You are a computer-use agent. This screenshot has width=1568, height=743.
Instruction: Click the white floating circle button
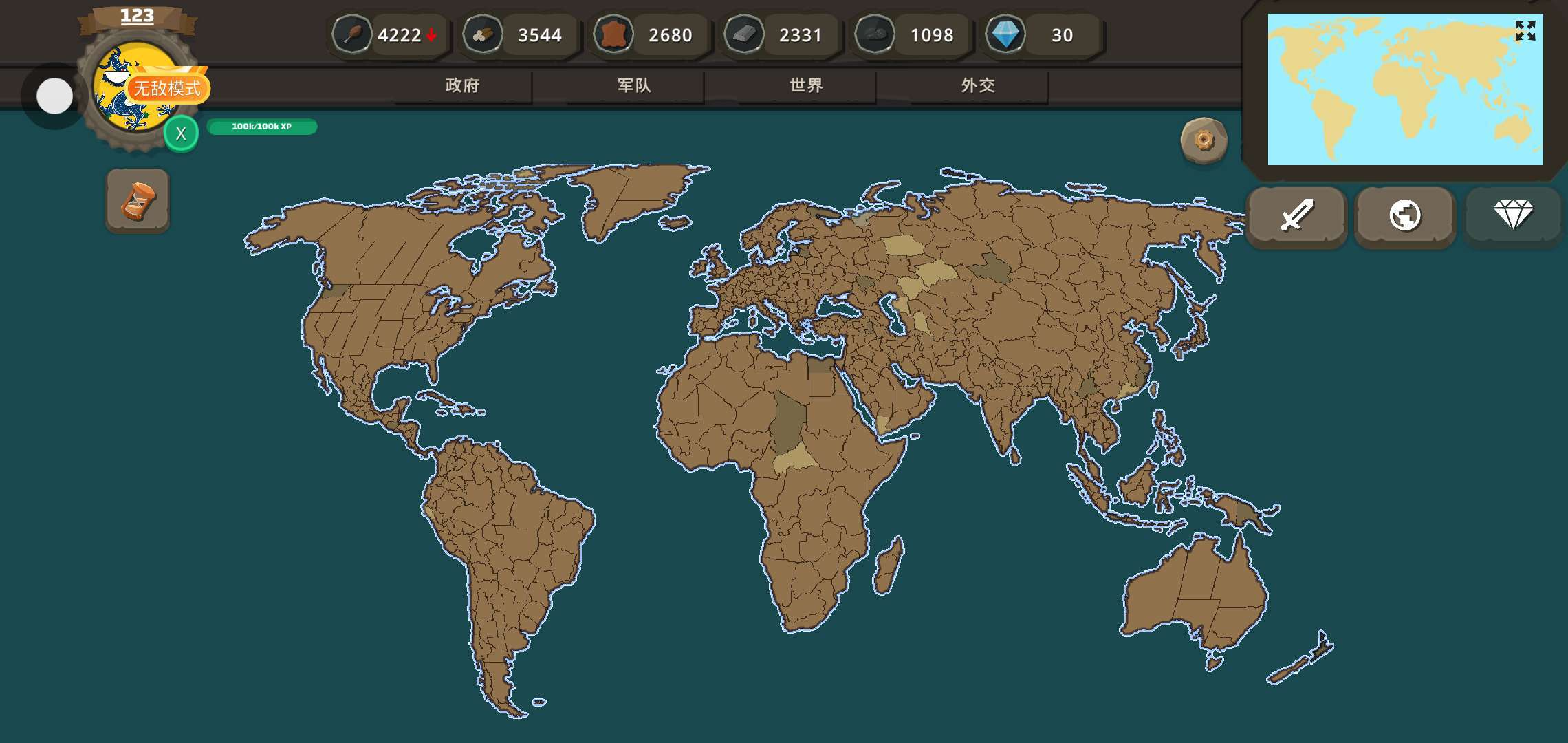tap(54, 96)
